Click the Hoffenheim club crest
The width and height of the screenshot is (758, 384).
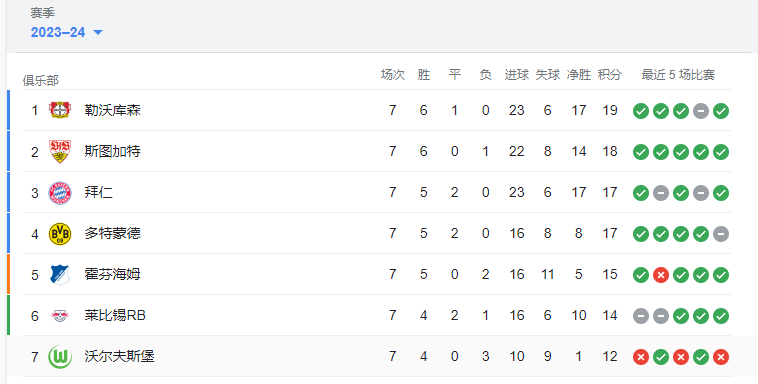point(60,275)
